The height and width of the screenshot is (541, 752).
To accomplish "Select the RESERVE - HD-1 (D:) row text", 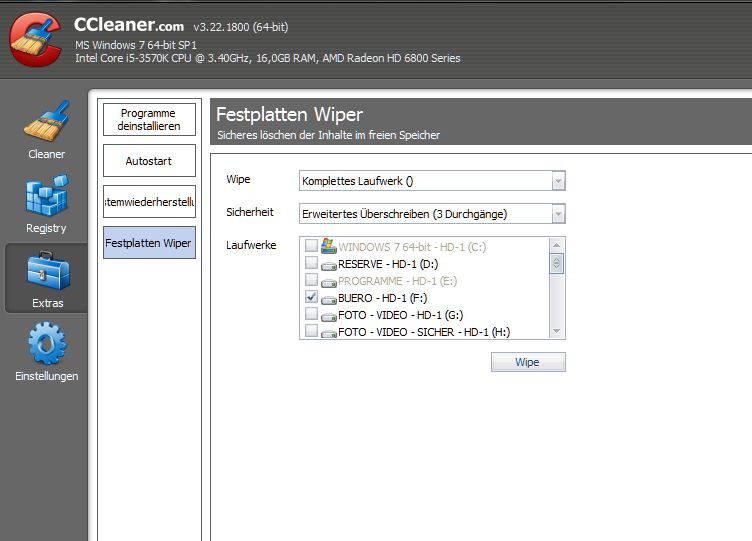I will coord(388,264).
